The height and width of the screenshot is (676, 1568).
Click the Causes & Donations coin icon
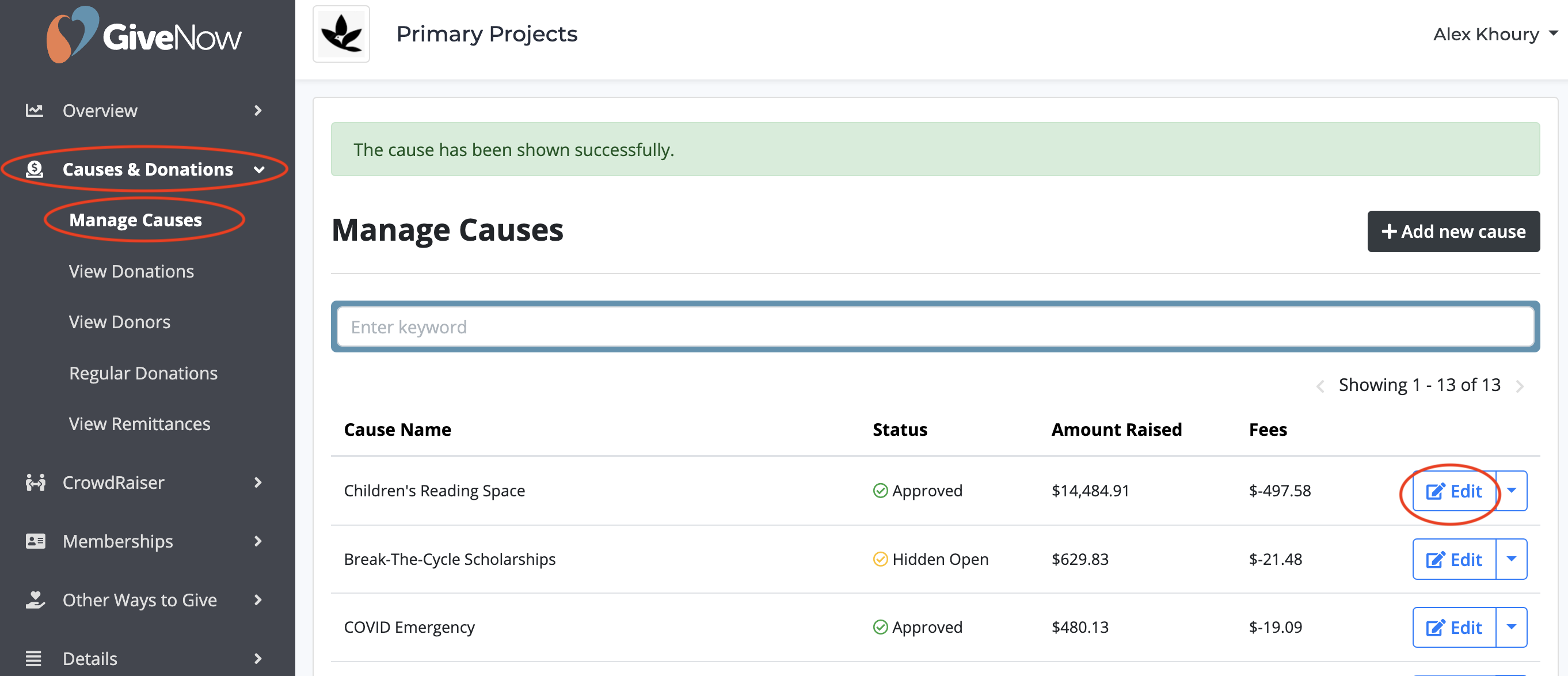(x=35, y=169)
